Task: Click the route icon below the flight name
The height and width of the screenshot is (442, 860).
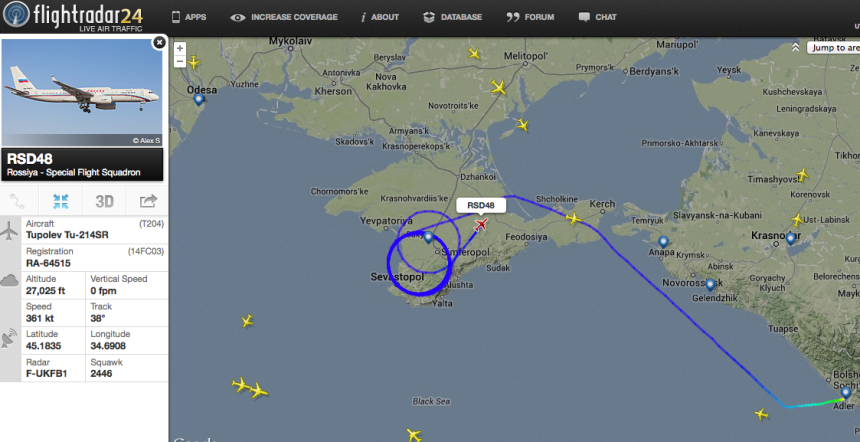Action: pos(17,202)
